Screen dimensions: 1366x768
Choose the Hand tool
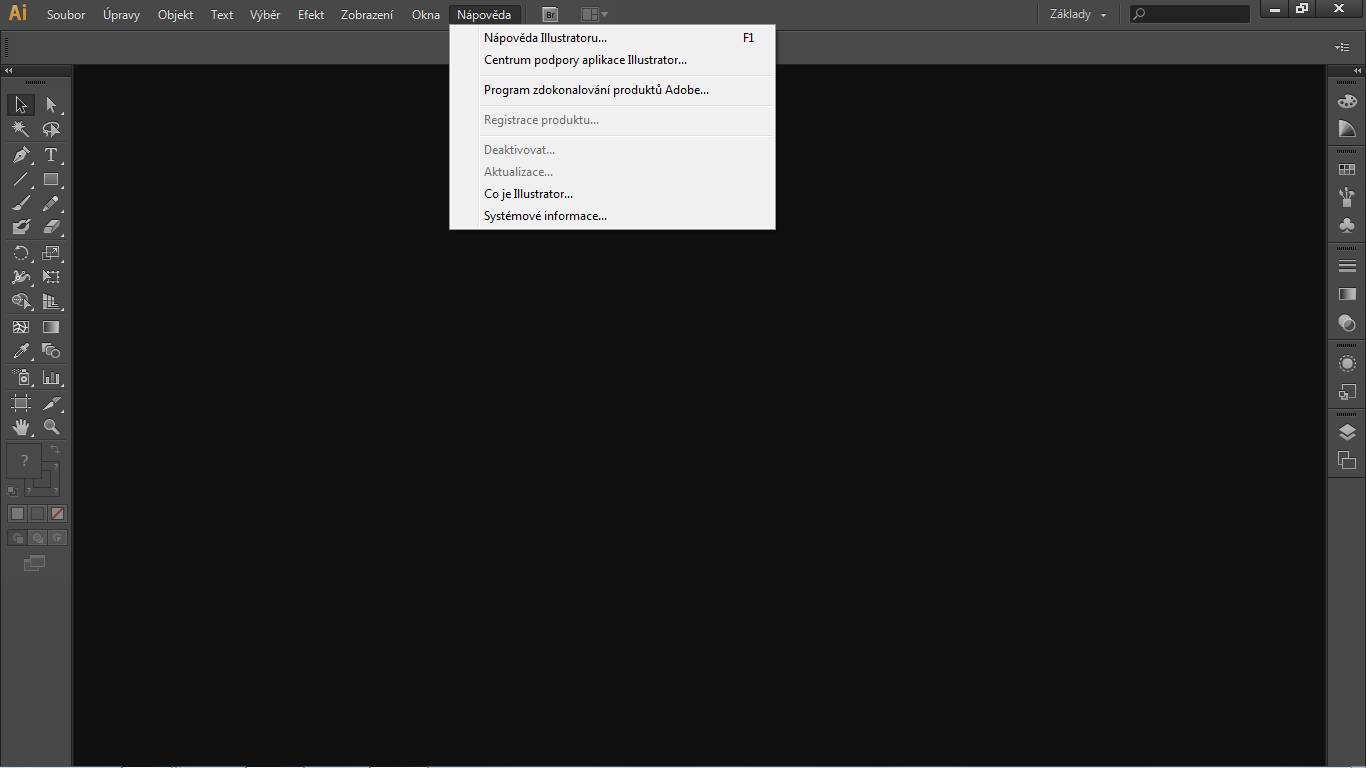21,427
